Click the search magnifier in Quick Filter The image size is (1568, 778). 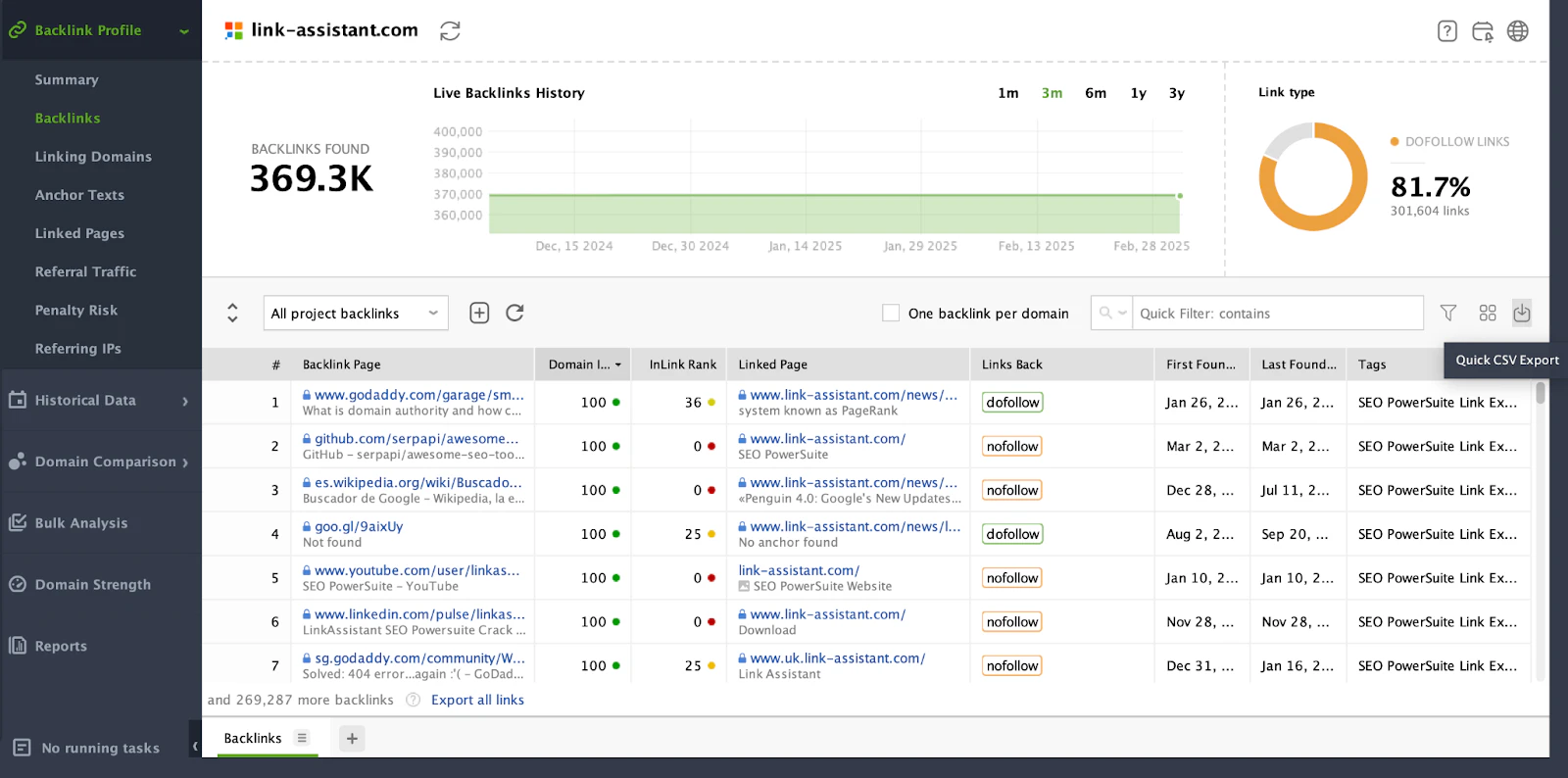coord(1105,313)
